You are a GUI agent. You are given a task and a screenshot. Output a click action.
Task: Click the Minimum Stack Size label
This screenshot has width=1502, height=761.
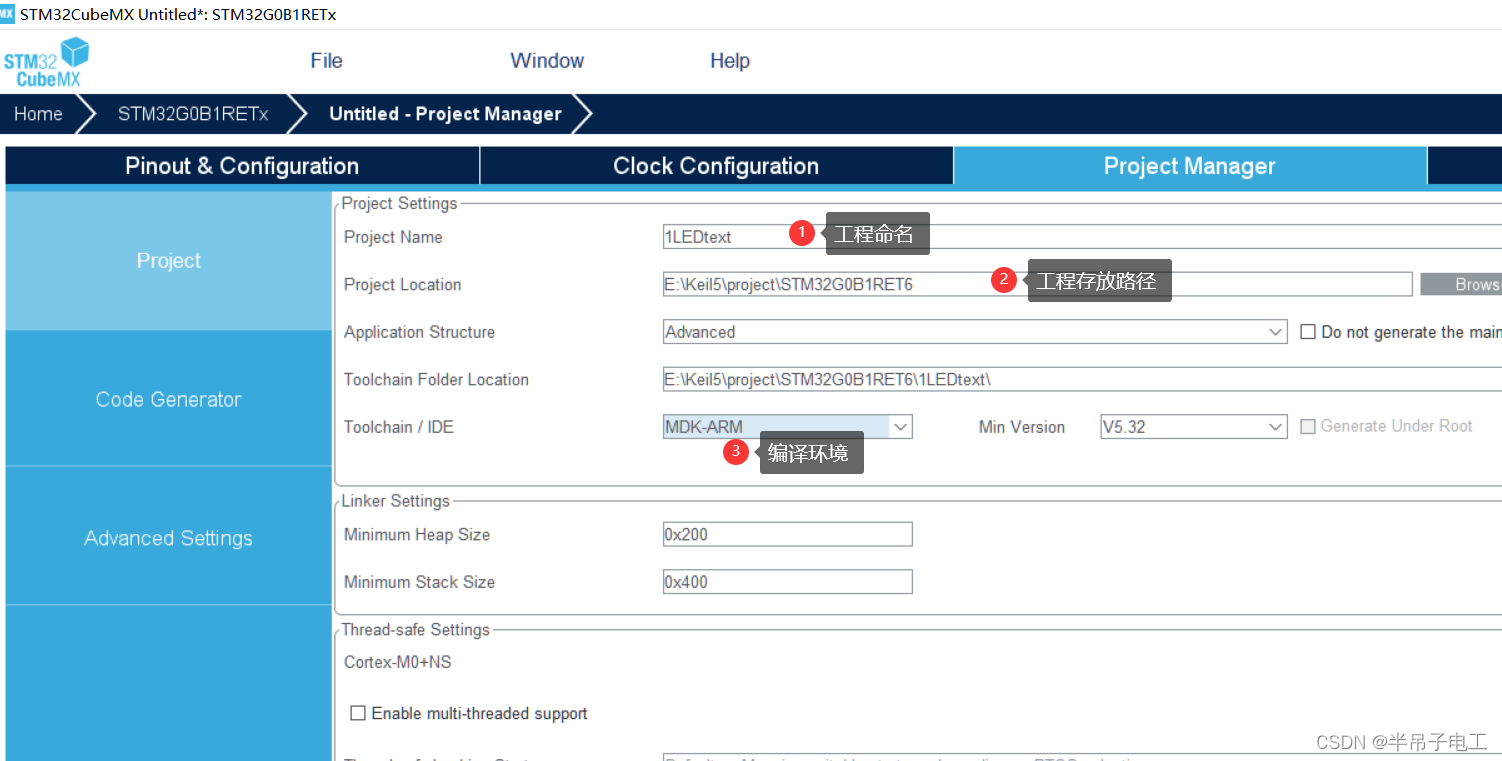pos(419,582)
